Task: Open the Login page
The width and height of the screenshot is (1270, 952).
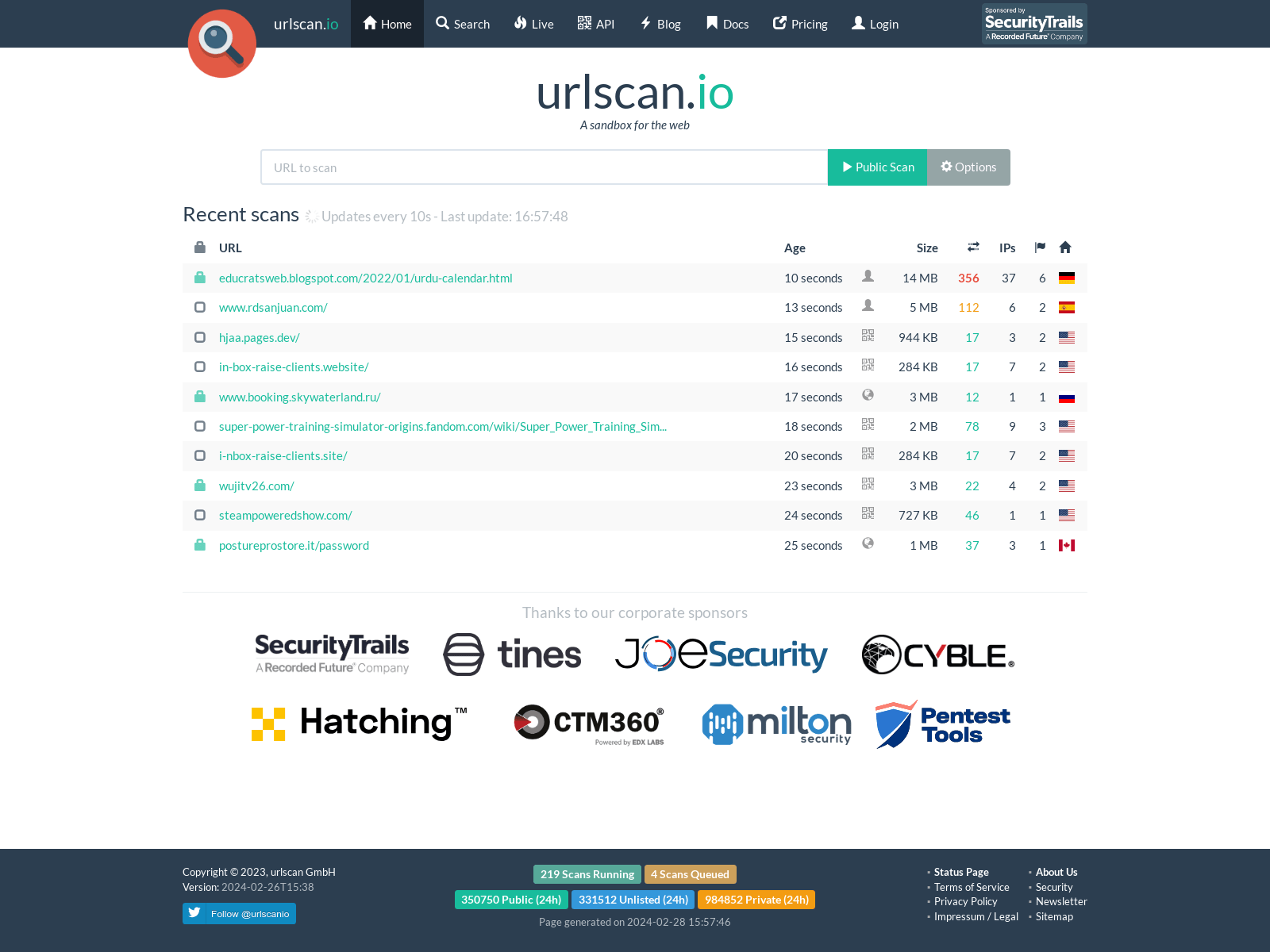Action: coord(875,24)
